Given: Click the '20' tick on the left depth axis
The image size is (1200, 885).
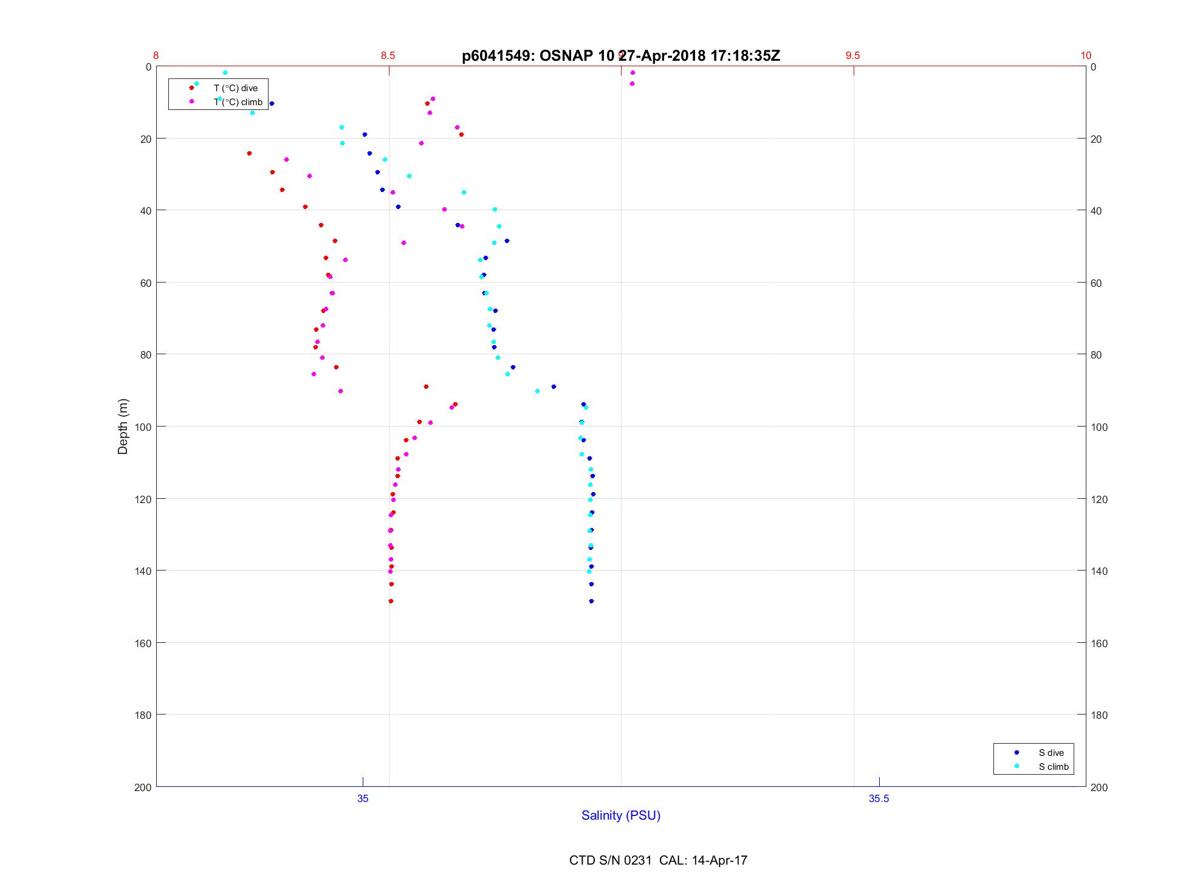Looking at the screenshot, I should tap(144, 139).
